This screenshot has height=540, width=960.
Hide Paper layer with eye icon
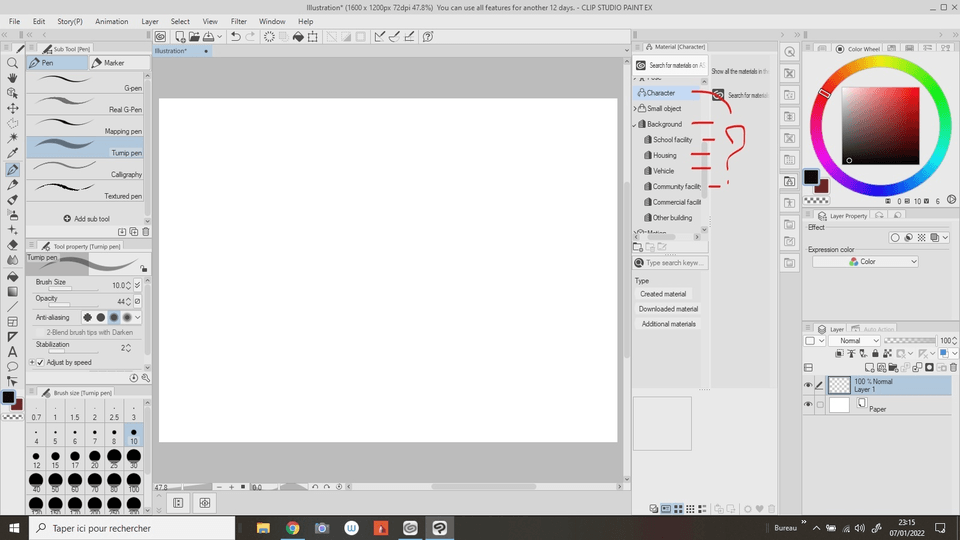point(808,405)
